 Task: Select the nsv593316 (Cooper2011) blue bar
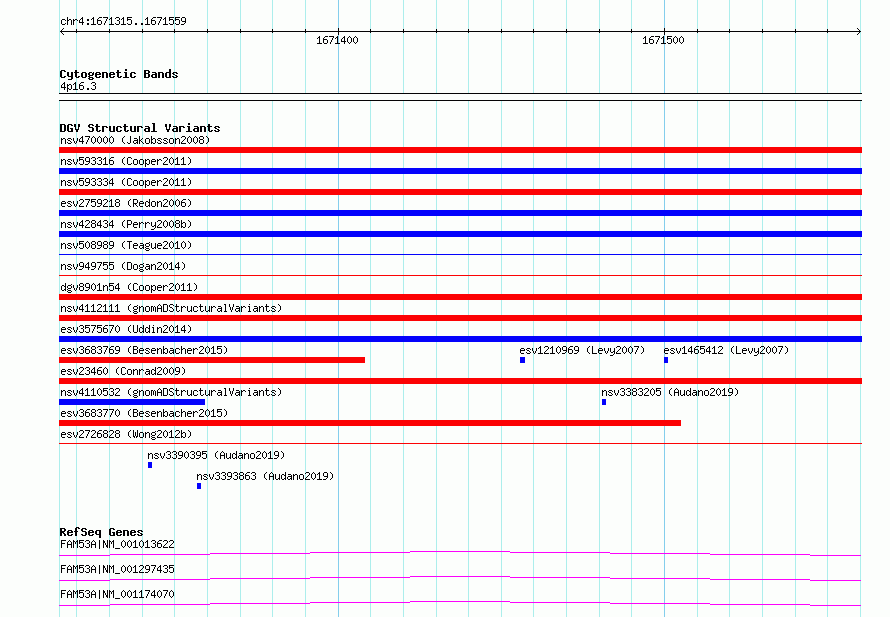point(460,171)
